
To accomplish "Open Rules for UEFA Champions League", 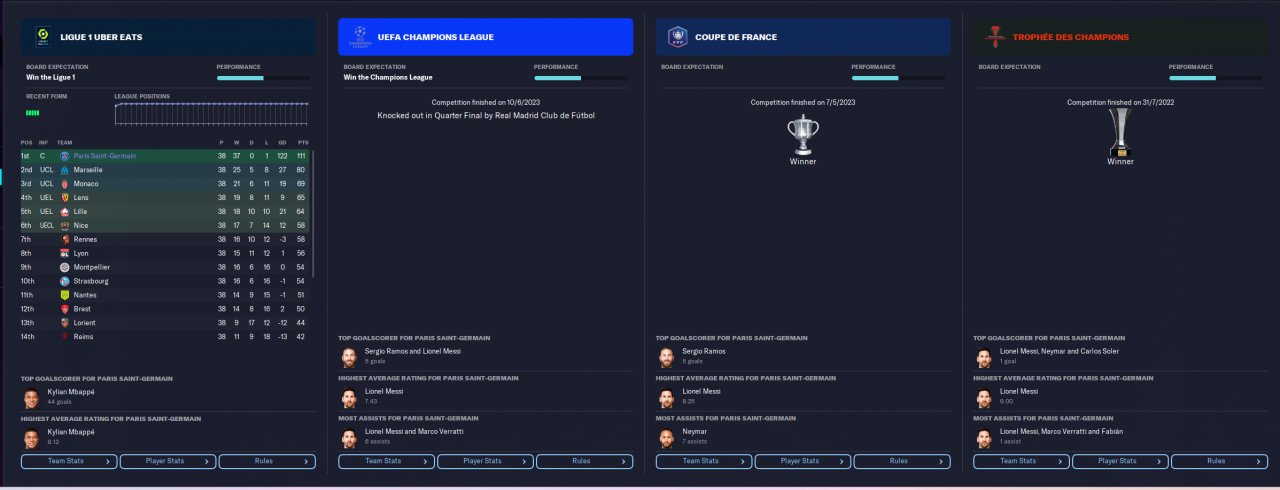I will click(x=584, y=461).
